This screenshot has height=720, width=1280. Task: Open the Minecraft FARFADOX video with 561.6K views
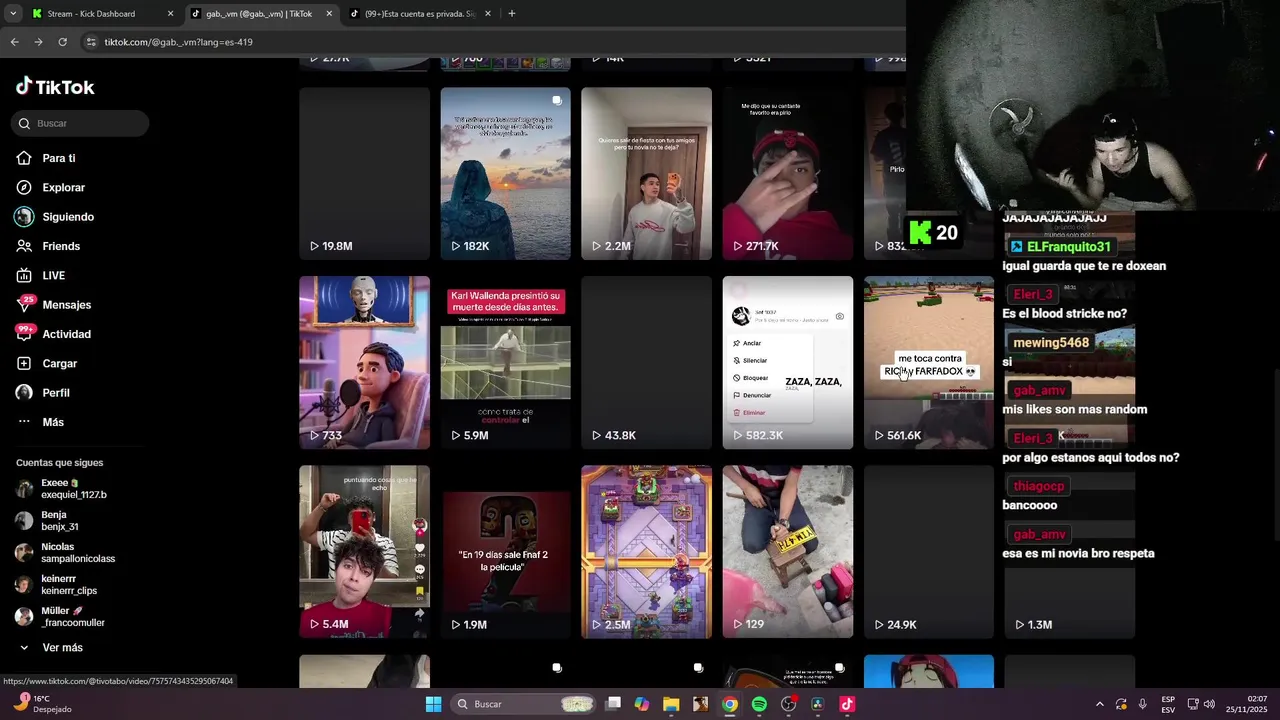pos(929,363)
